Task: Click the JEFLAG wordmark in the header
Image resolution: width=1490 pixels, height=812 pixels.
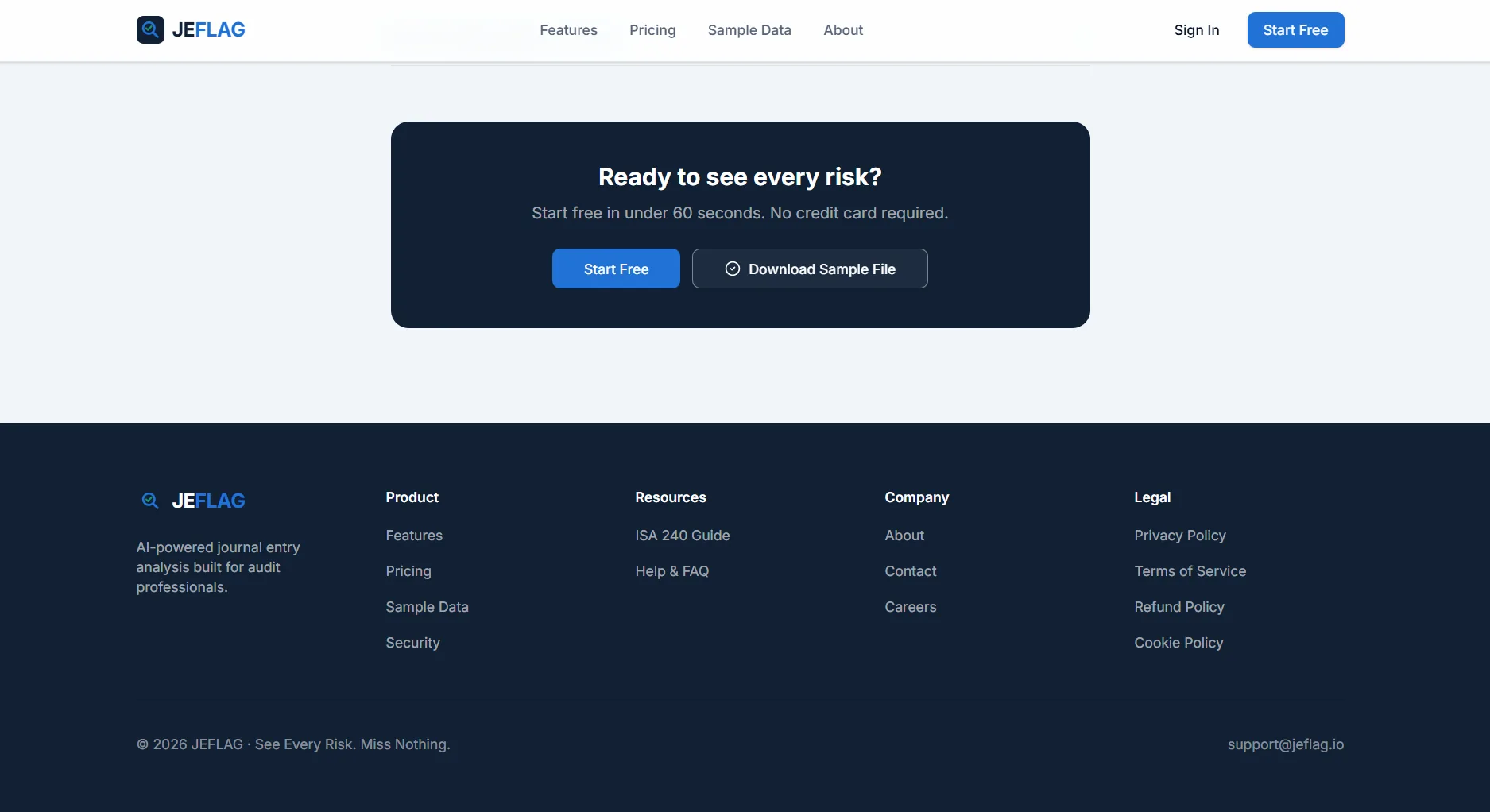Action: coord(208,29)
